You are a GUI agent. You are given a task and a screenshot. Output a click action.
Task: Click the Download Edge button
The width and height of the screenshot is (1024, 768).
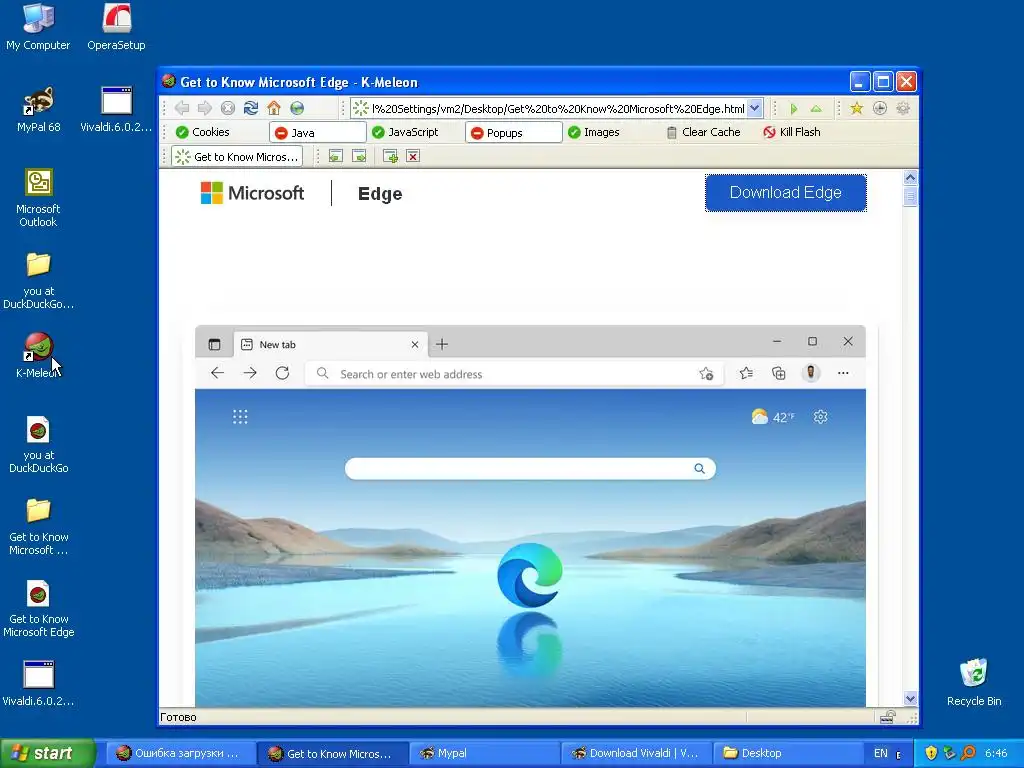click(786, 193)
